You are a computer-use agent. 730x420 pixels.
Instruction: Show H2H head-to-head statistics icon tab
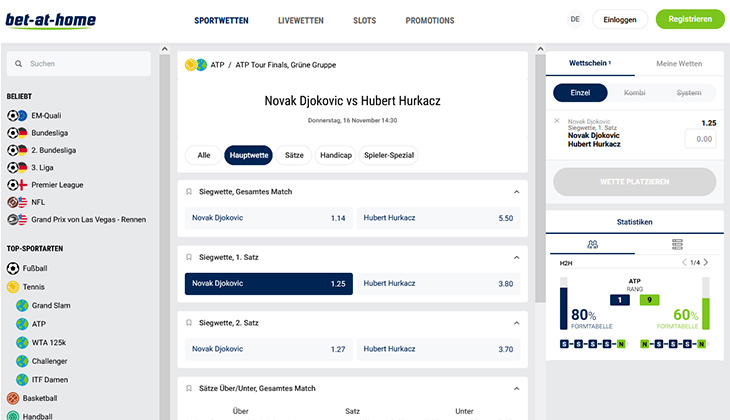pos(592,244)
